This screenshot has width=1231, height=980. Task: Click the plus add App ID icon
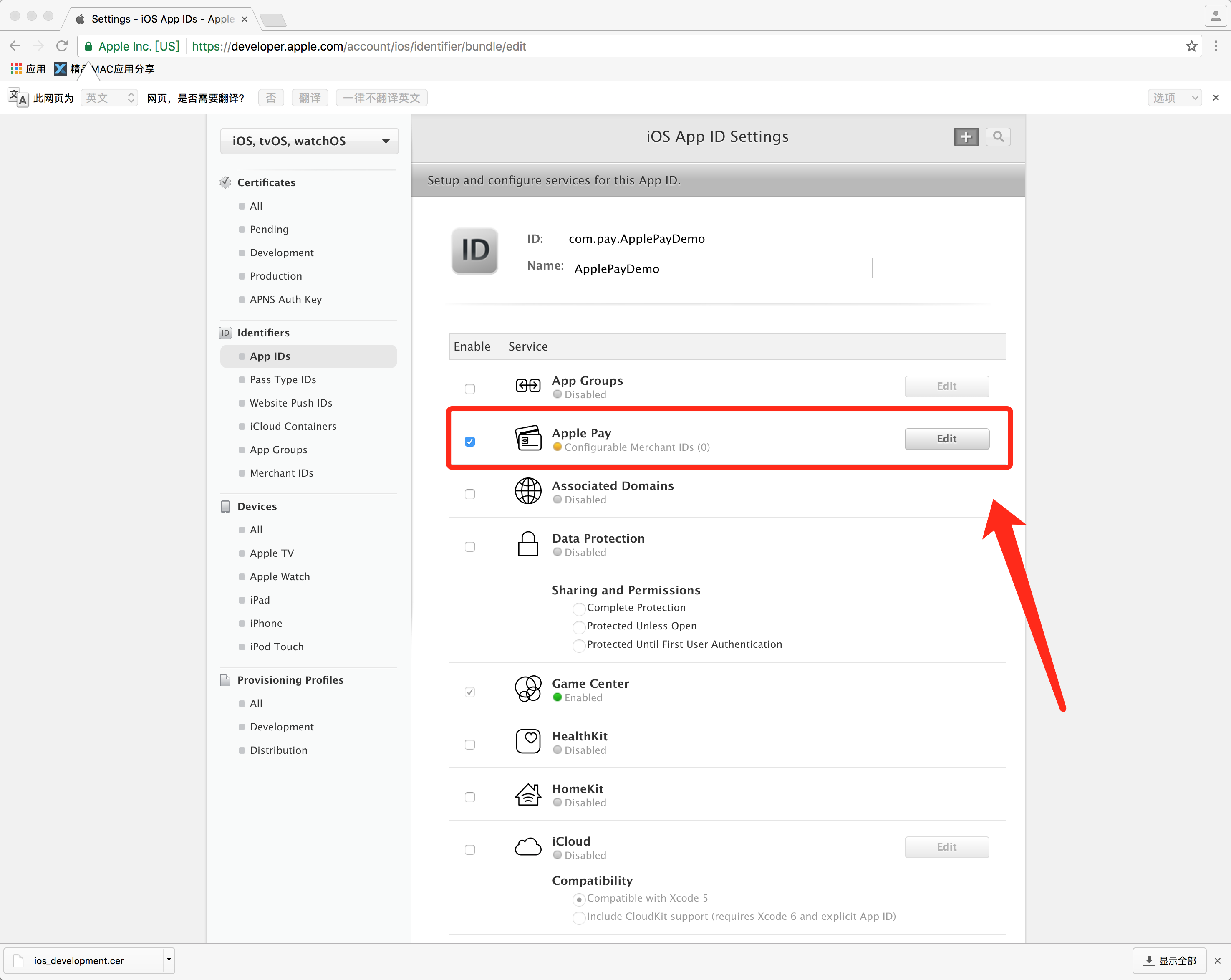(x=966, y=137)
